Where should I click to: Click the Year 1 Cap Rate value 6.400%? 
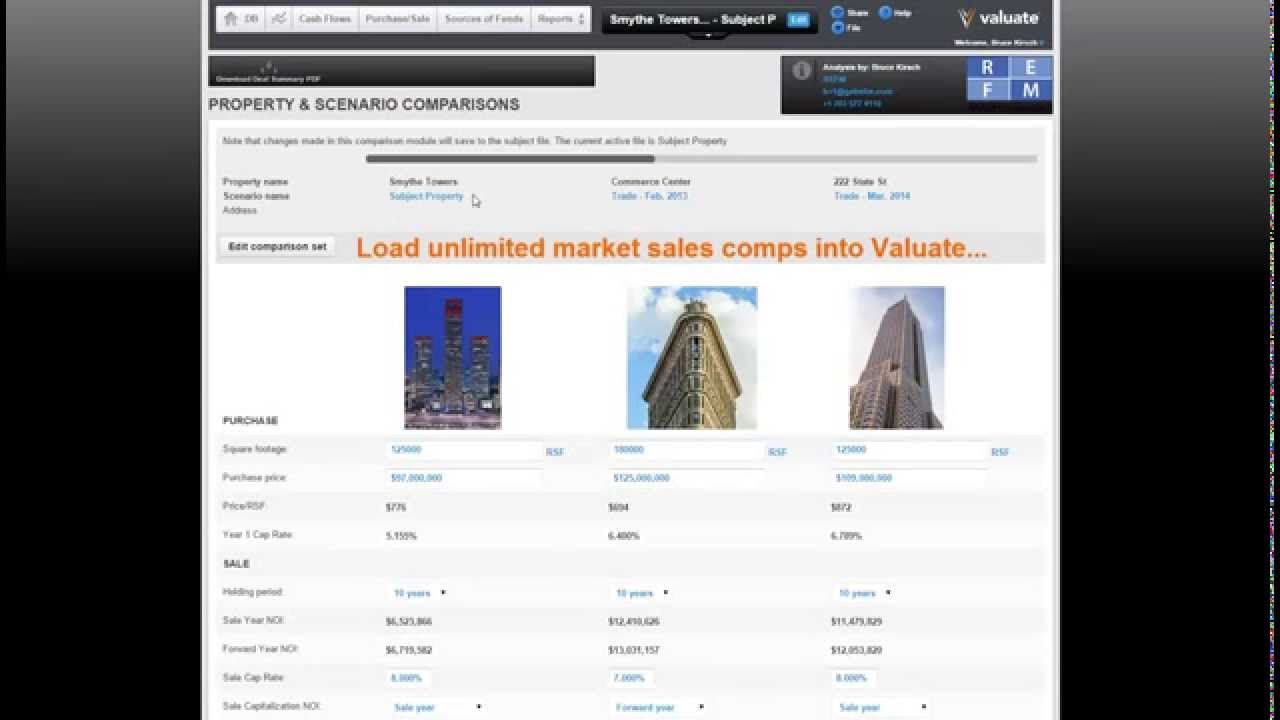624,536
